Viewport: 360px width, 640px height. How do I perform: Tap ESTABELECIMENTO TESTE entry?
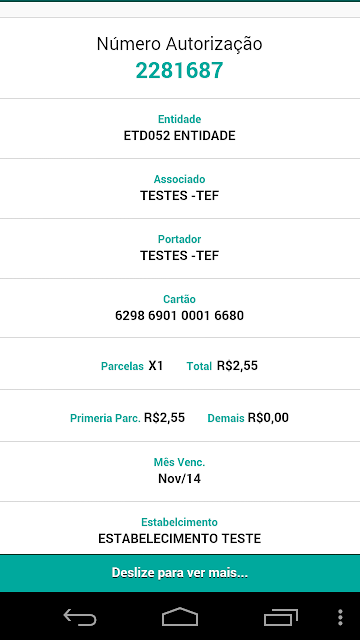pos(180,538)
